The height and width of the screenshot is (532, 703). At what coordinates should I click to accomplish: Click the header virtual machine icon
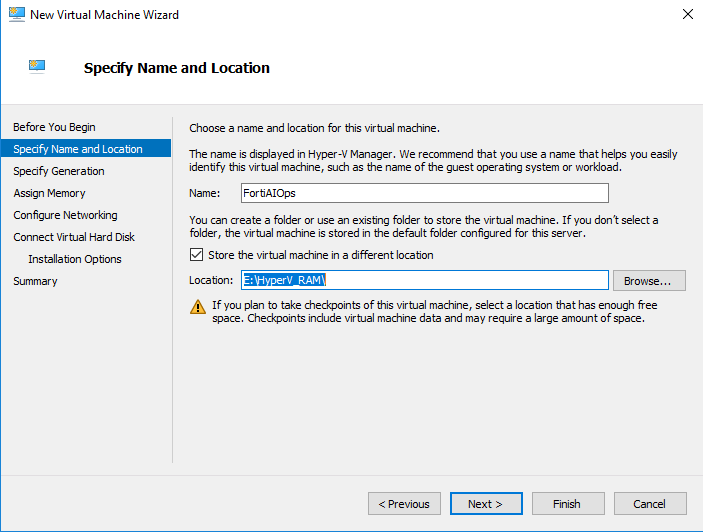coord(37,67)
